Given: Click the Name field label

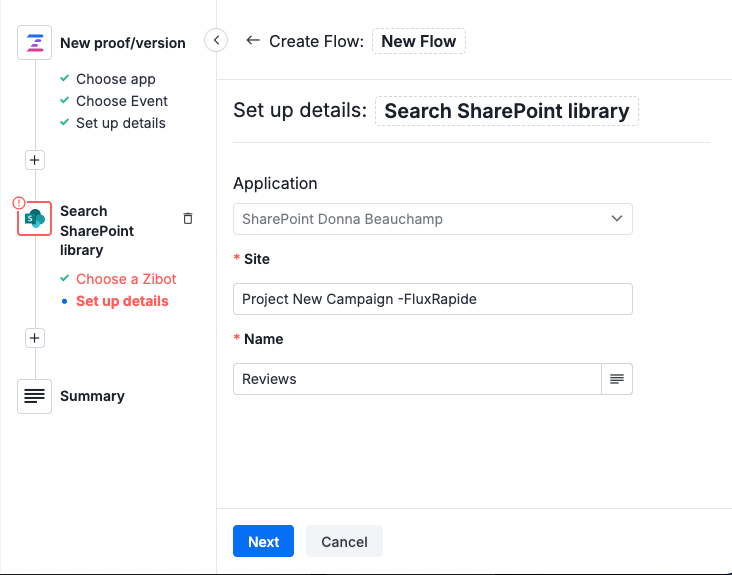Looking at the screenshot, I should (x=263, y=339).
